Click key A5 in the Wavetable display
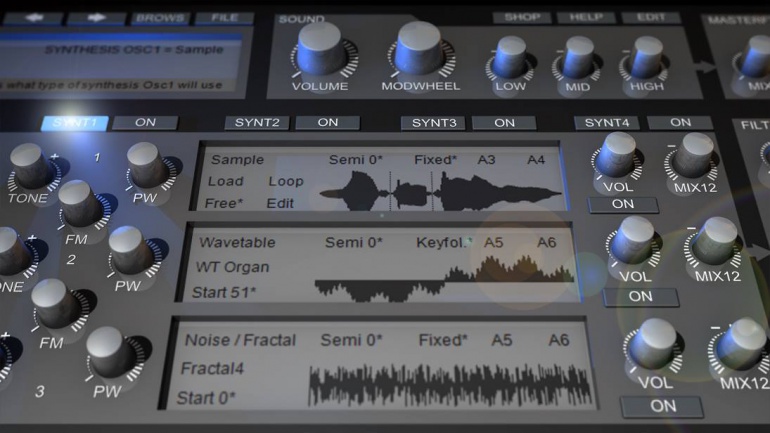 click(x=494, y=243)
